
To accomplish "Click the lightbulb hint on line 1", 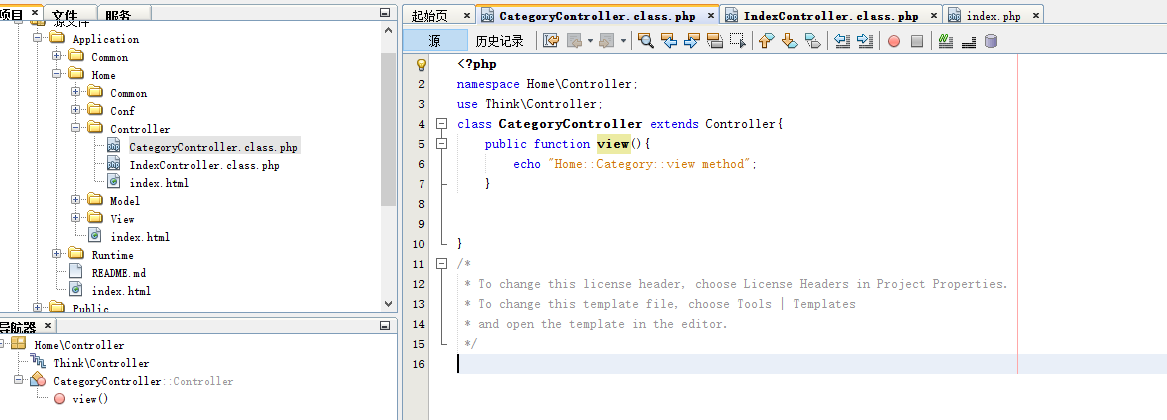I will [x=421, y=64].
